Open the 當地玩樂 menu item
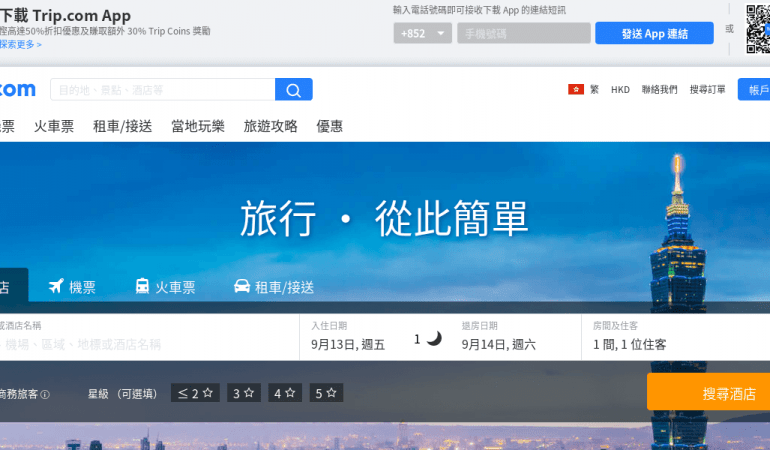The image size is (770, 450). point(198,126)
